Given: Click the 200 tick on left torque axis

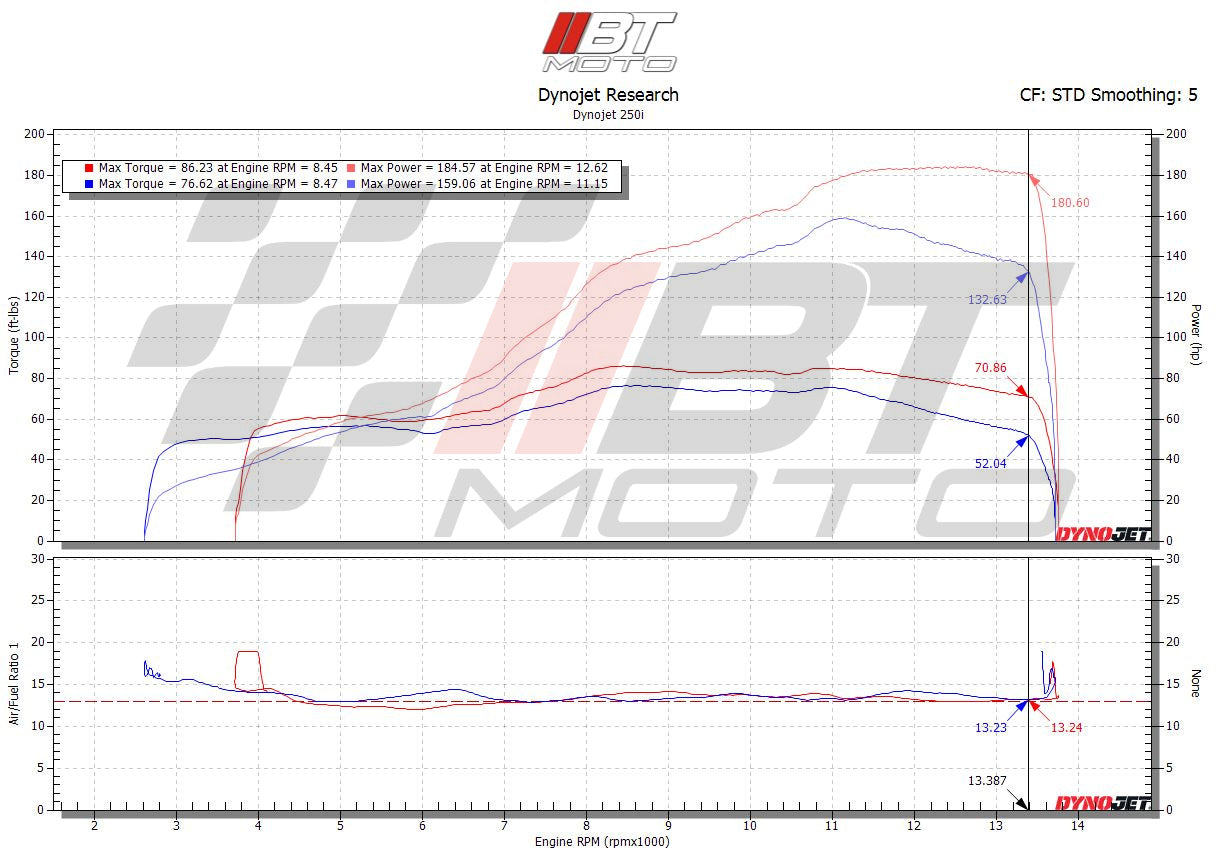Looking at the screenshot, I should pos(34,134).
